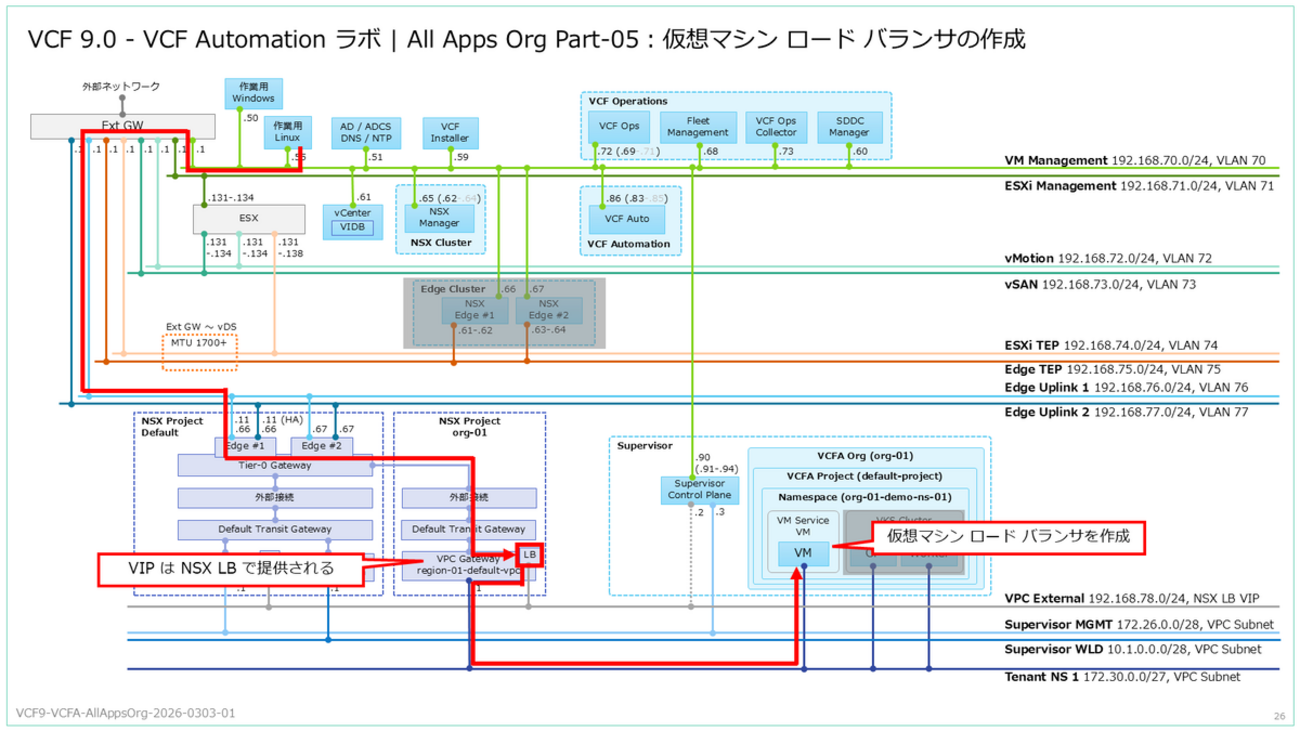Click the VM Service VM label
This screenshot has height=731, width=1300.
pyautogui.click(x=802, y=525)
